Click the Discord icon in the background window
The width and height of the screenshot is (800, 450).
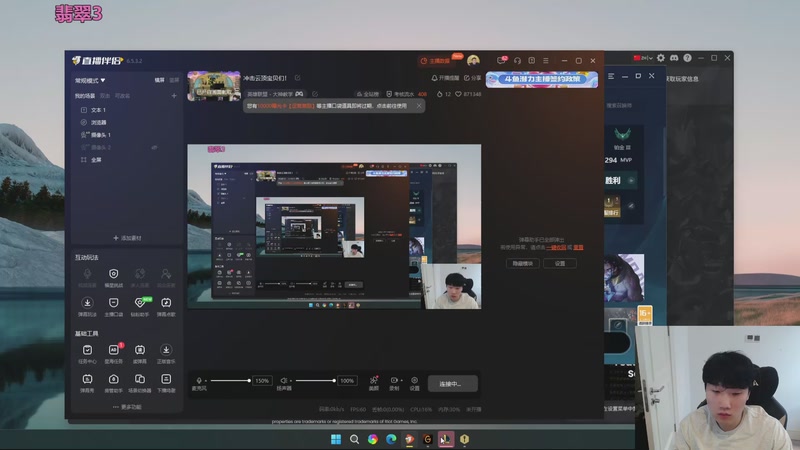[674, 58]
